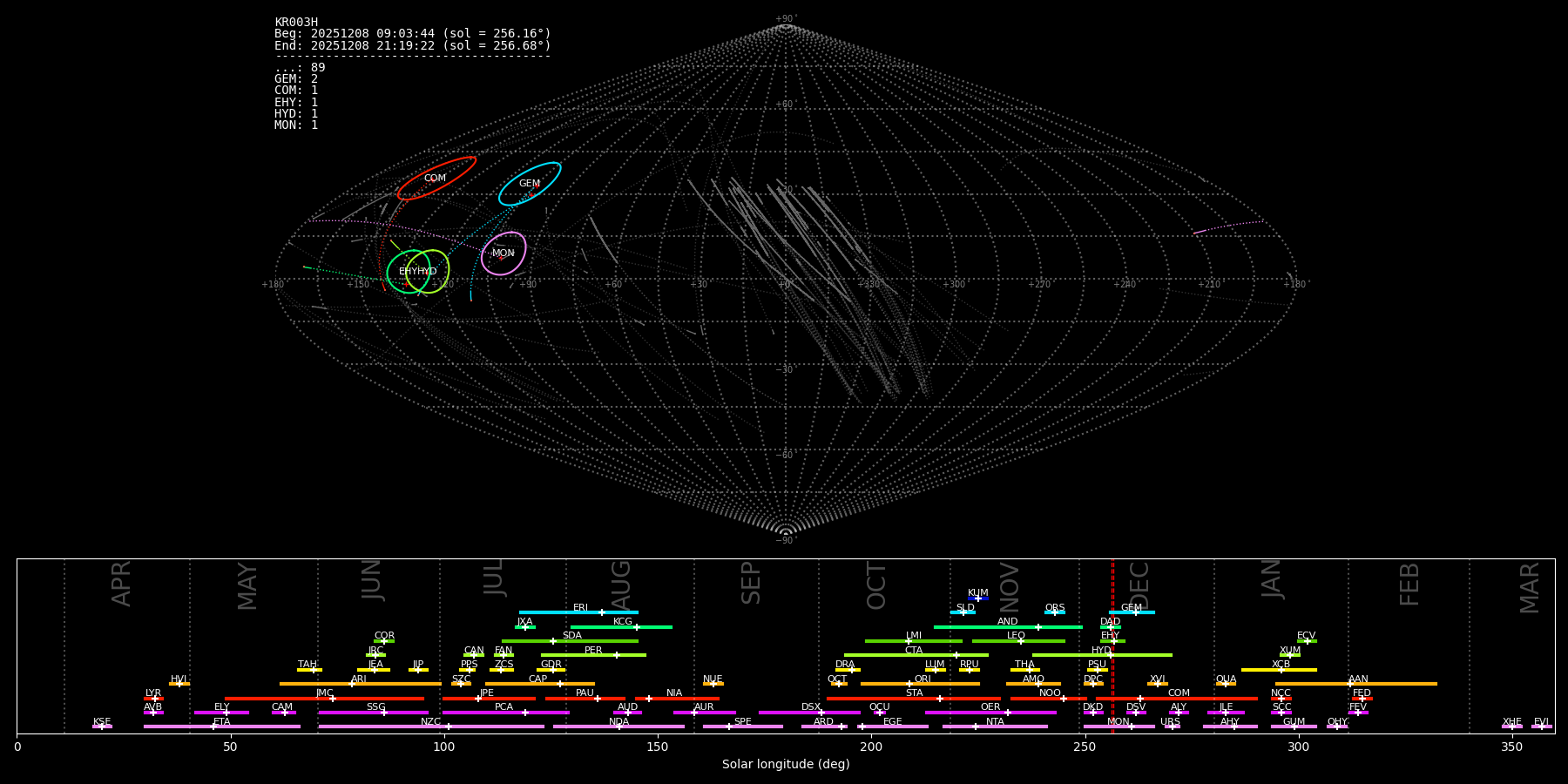Image resolution: width=1568 pixels, height=784 pixels.
Task: Click the KUM shower label on timeline
Action: point(978,593)
